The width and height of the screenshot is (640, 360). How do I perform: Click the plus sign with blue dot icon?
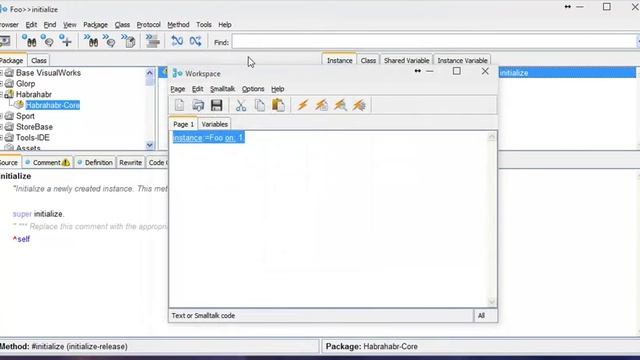click(65, 41)
